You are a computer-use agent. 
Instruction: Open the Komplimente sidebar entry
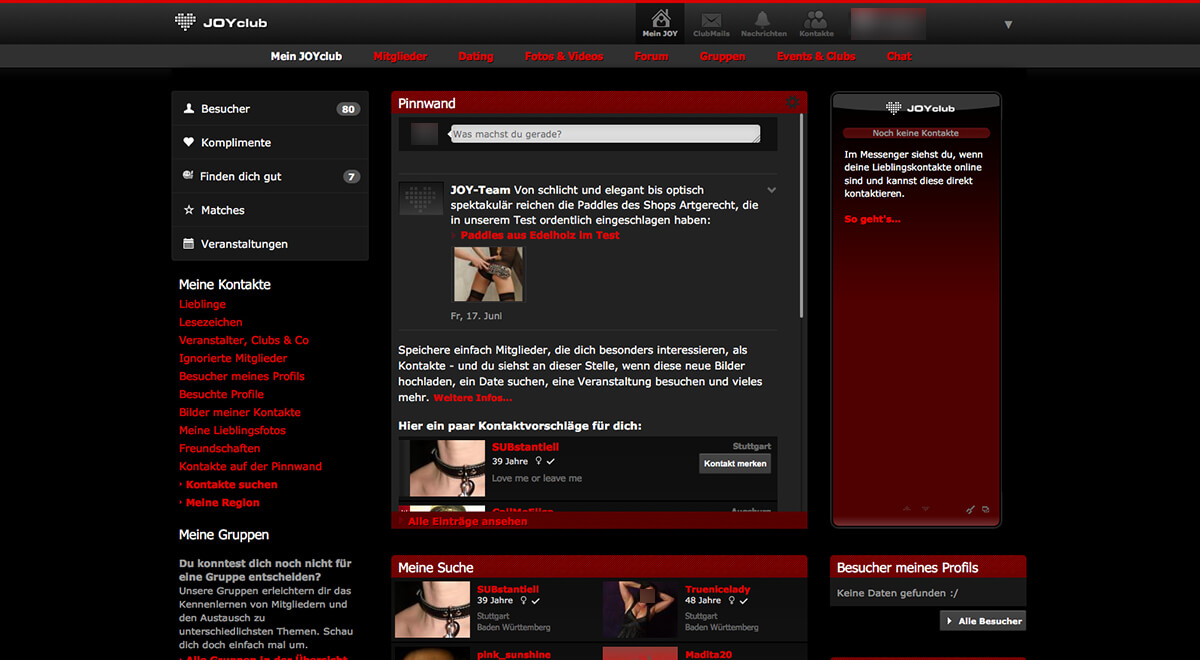click(270, 143)
